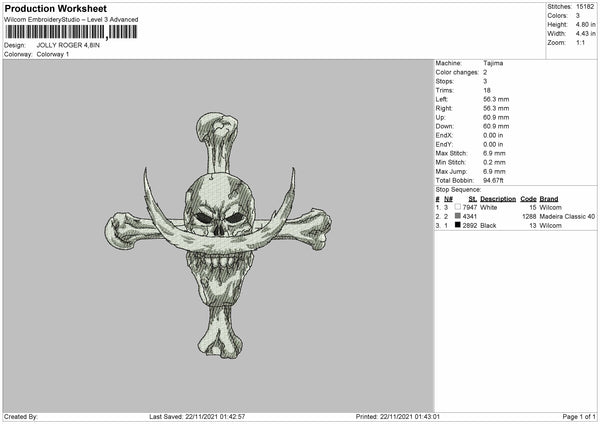Click the Max Jump value '6.9 mm'
Viewport: 600px width, 424px height.
coord(494,171)
